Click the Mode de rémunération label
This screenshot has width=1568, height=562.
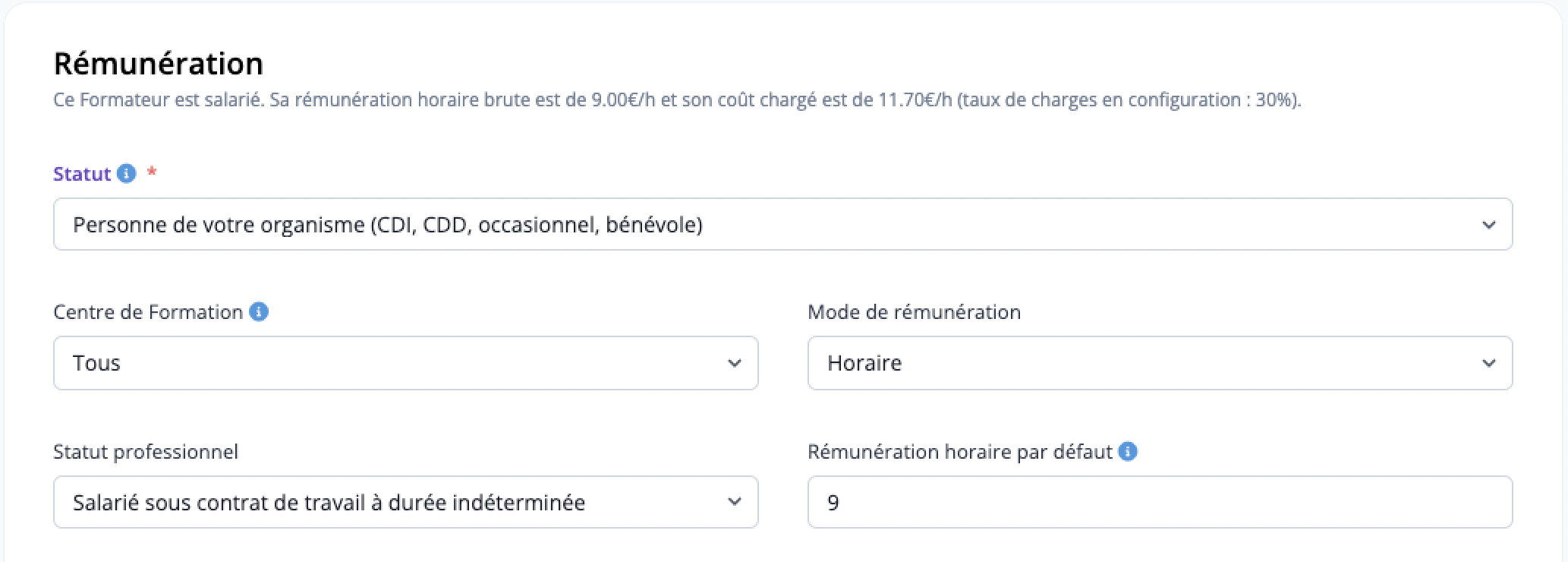coord(914,312)
